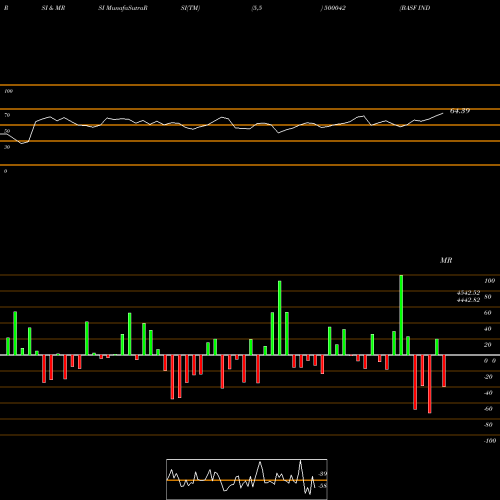Click the tallest green MR bar reaching 100
The width and height of the screenshot is (500, 500).
(401, 315)
